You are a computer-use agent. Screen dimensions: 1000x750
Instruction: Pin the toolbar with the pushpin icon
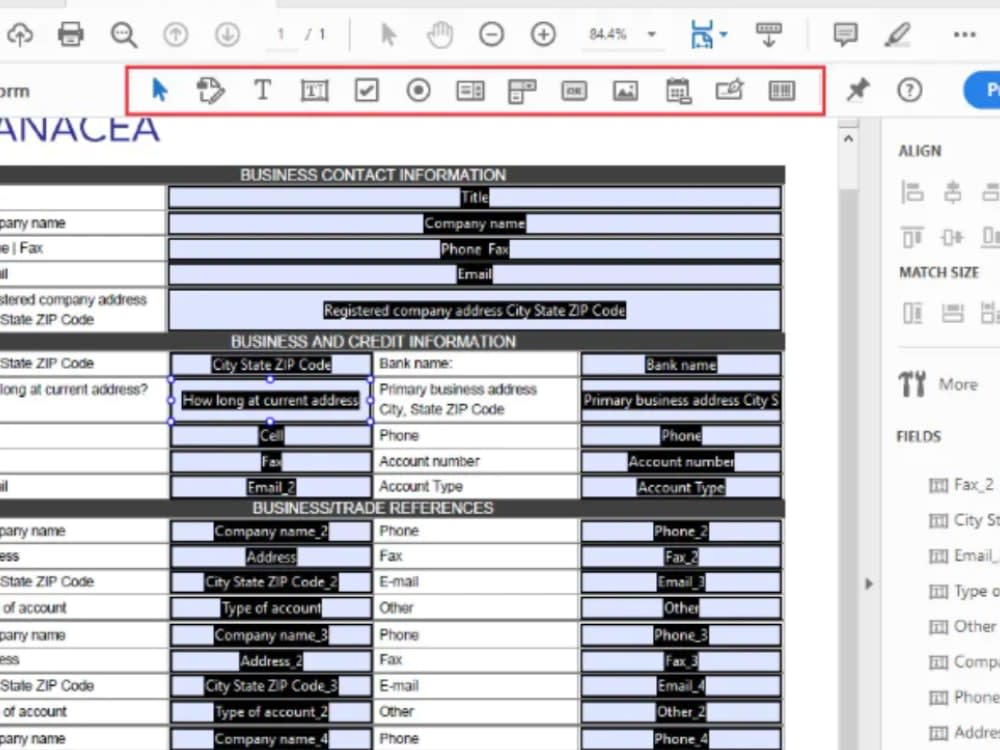coord(858,90)
